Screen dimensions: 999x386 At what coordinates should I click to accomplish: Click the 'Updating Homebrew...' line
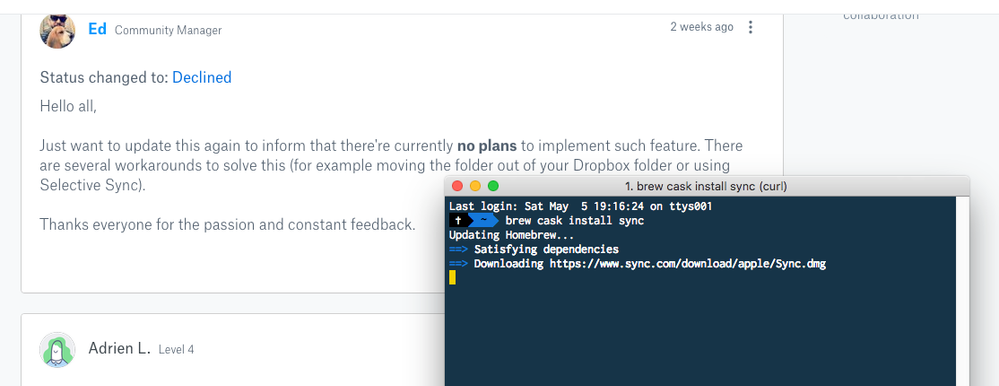(512, 235)
